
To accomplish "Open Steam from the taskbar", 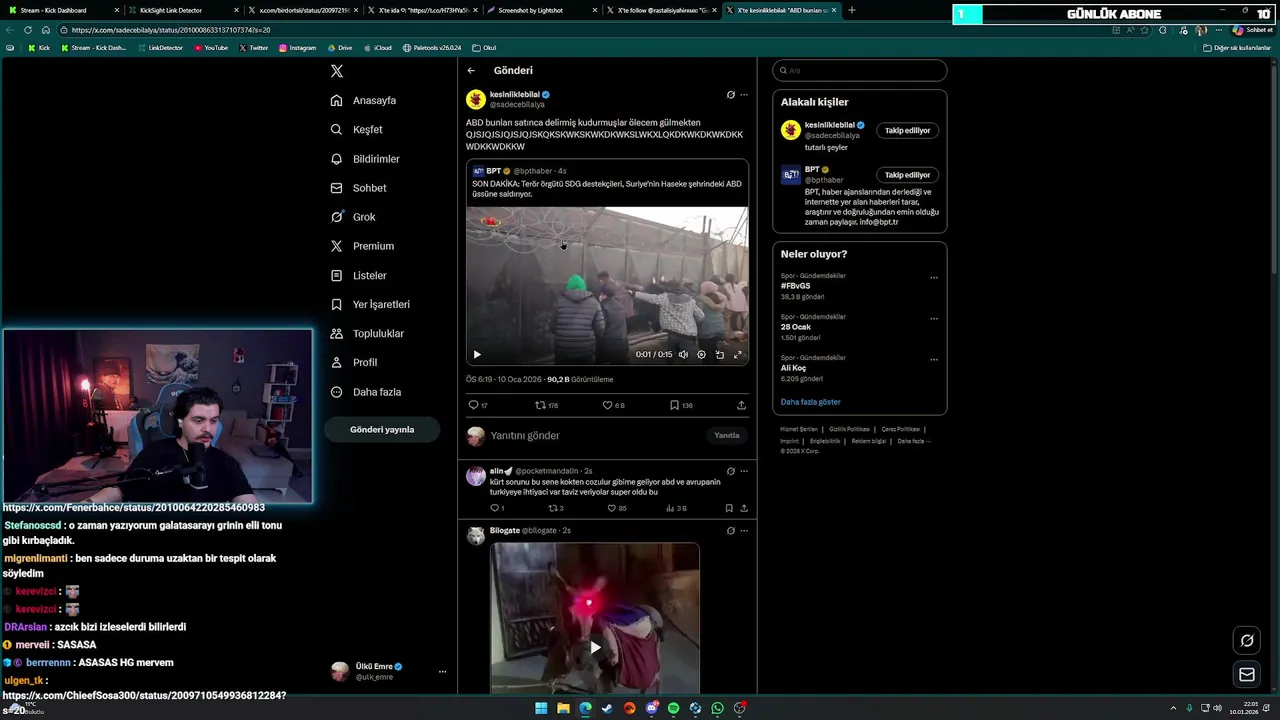I will point(607,708).
